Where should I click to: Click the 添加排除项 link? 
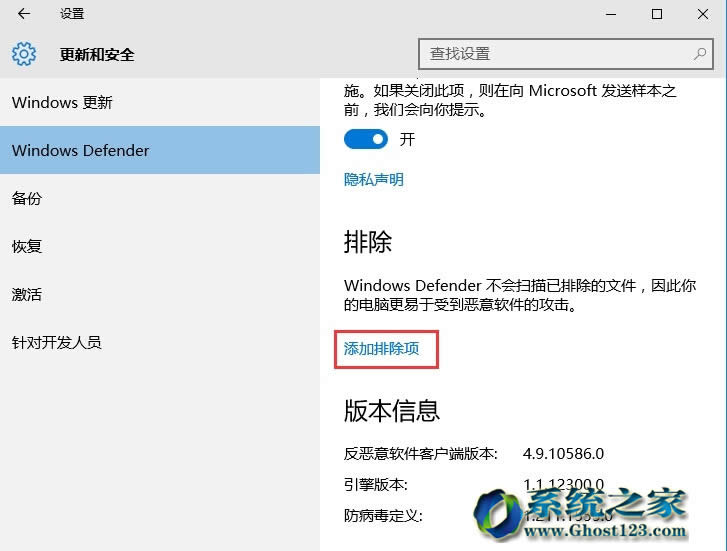pos(382,349)
